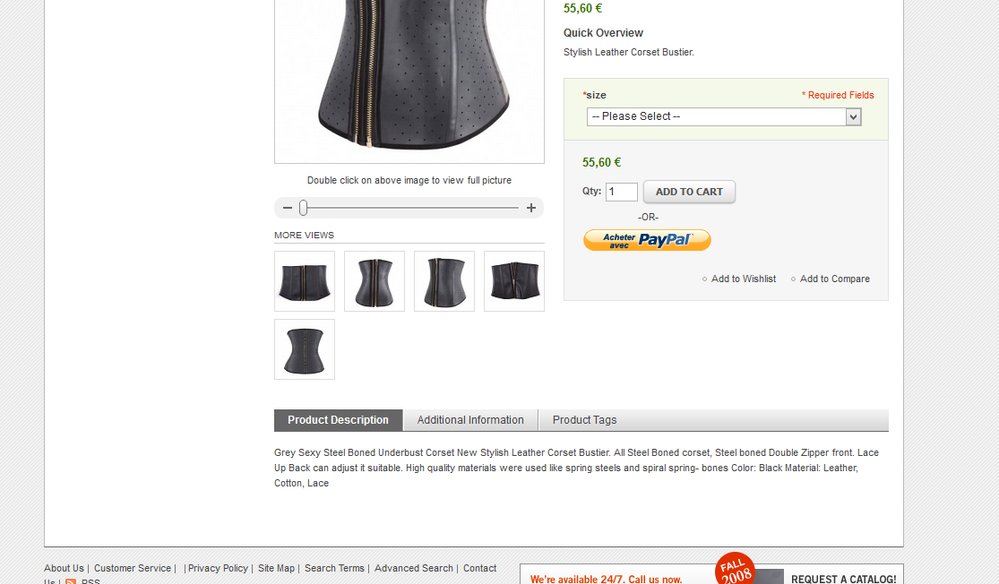Switch to the Additional Information tab

tap(470, 420)
